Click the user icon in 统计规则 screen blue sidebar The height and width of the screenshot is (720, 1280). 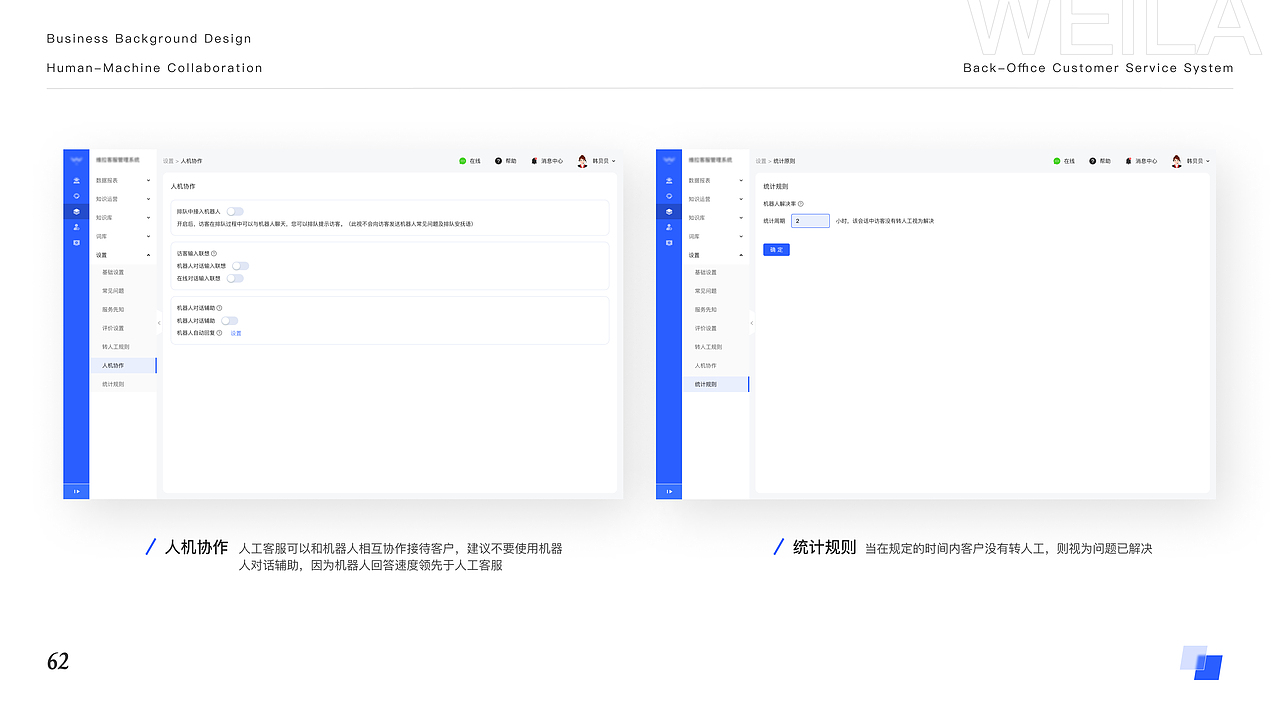click(669, 227)
